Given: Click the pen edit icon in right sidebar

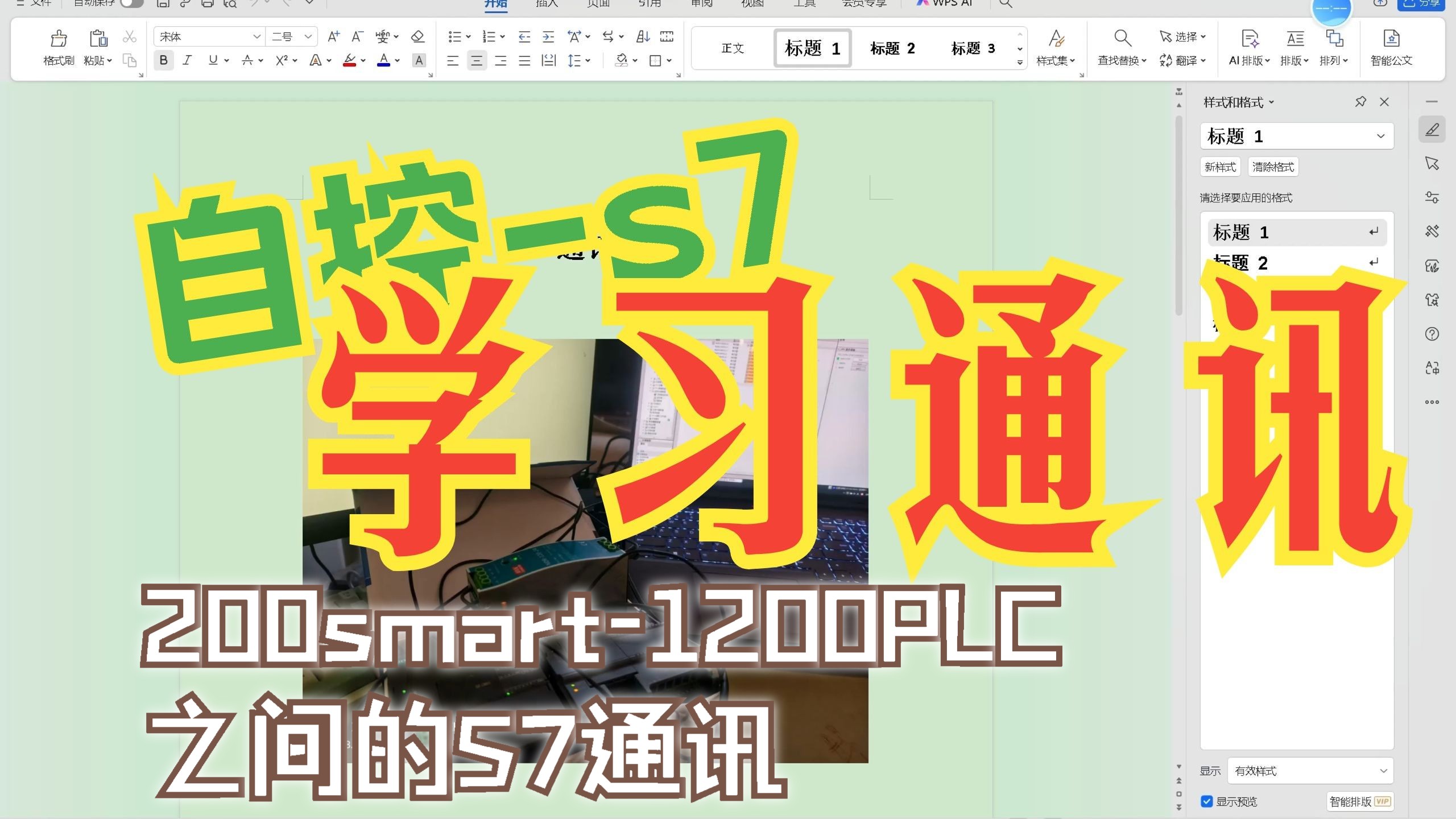Looking at the screenshot, I should 1432,130.
